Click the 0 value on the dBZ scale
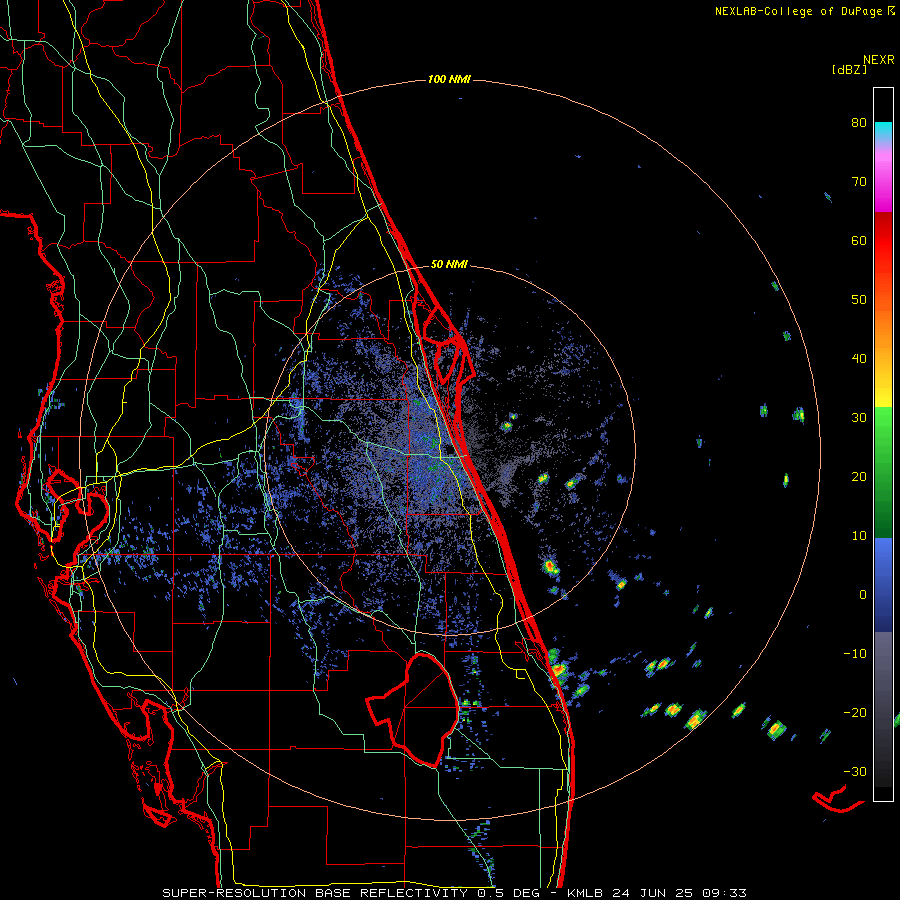Screen dimensions: 900x900 click(x=863, y=595)
